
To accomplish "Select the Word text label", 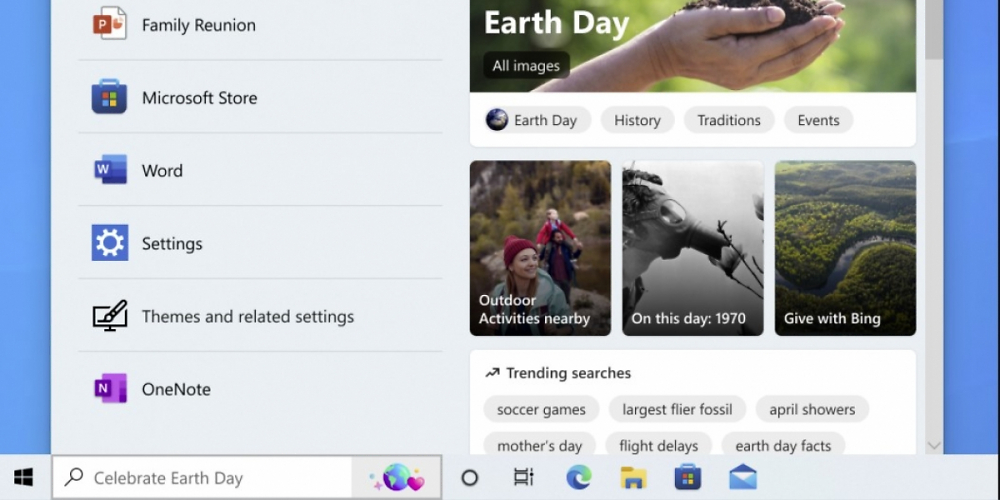I will [162, 170].
